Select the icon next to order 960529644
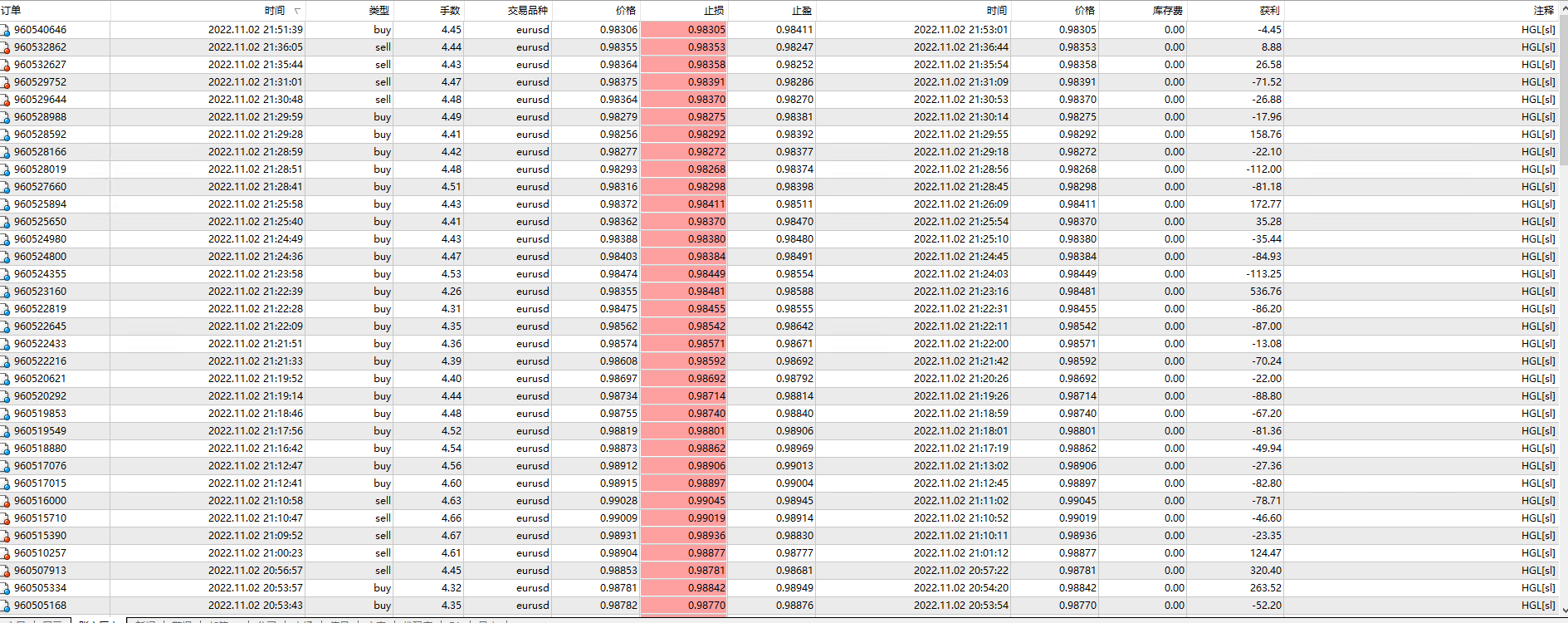 5,100
